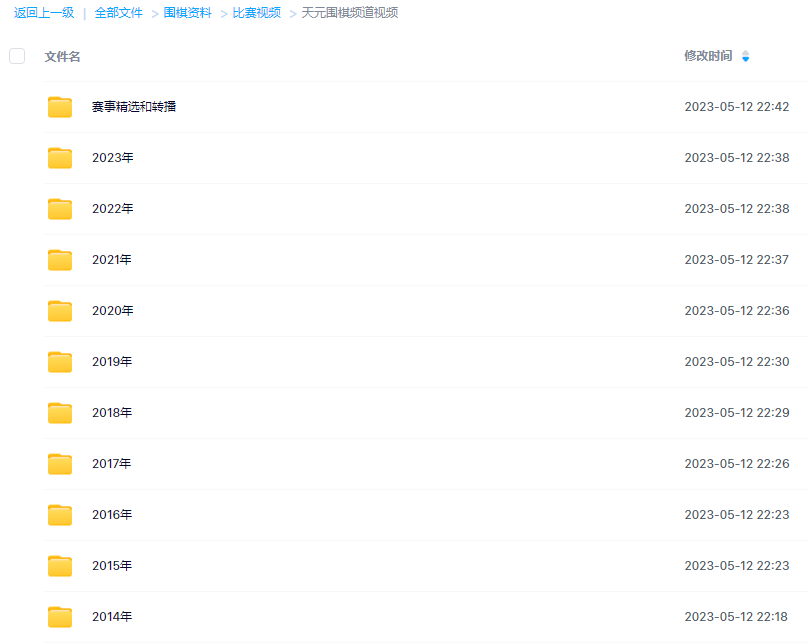The height and width of the screenshot is (644, 809).
Task: Select the 2019年 row's modified date 2023-05-12 22:30
Action: 736,362
